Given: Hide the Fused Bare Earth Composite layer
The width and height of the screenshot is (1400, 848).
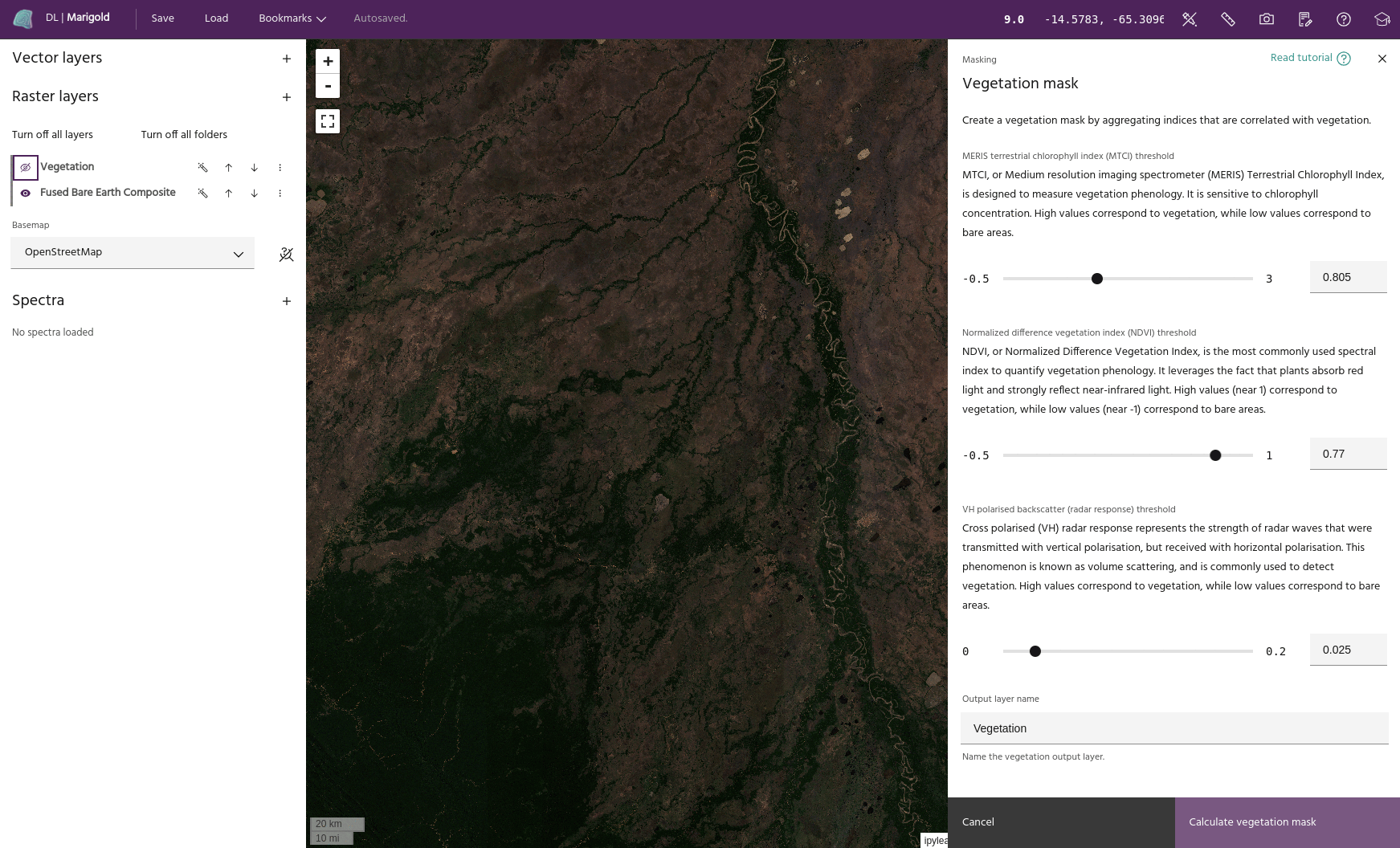Looking at the screenshot, I should tap(26, 194).
